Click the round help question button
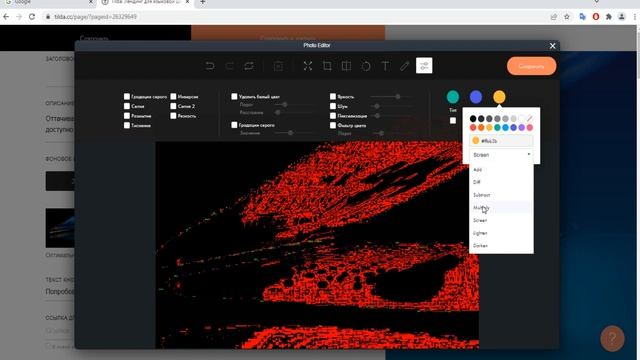The width and height of the screenshot is (640, 360). coord(612,338)
